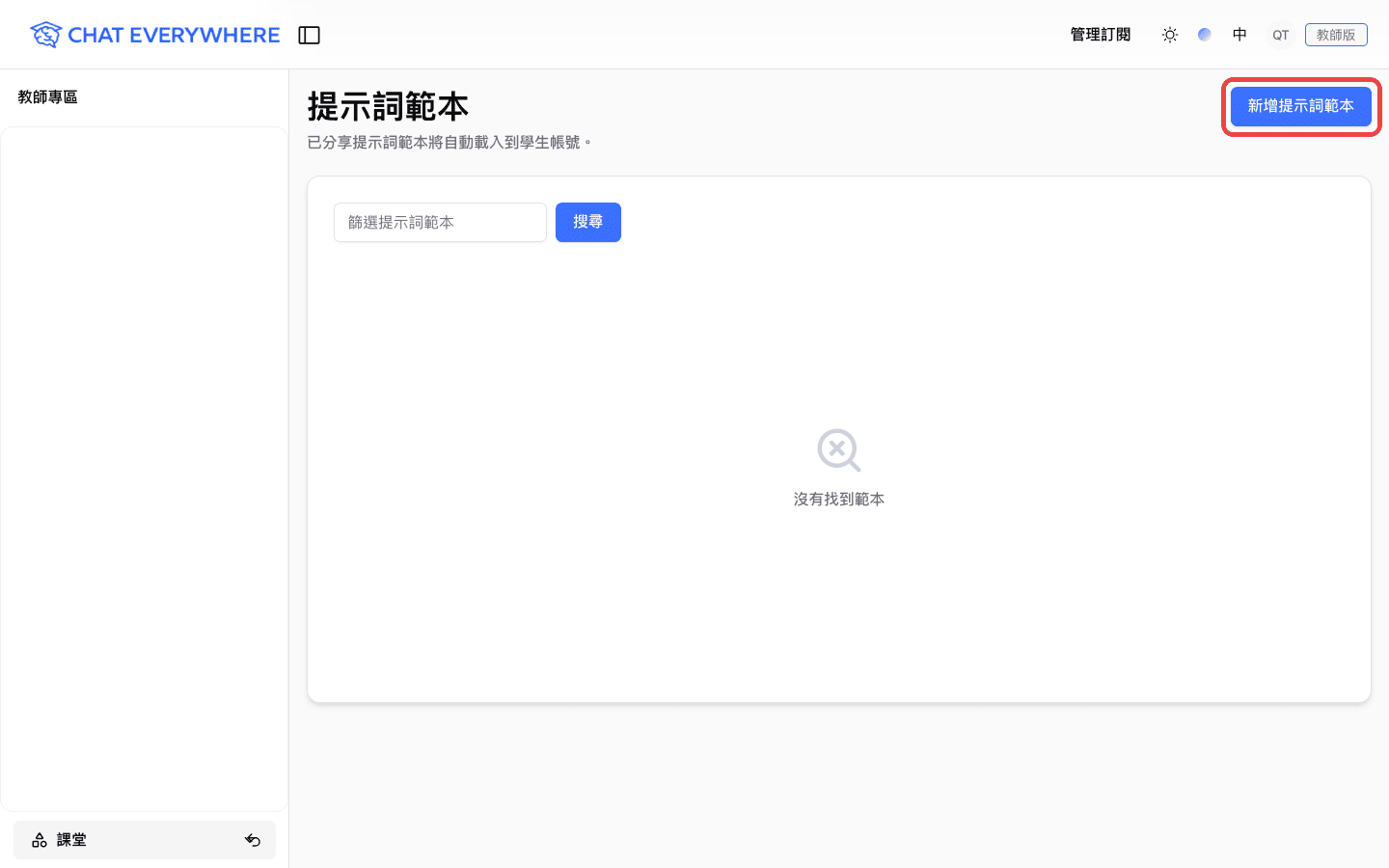Focus the 篩選提示詞範本 filter field
This screenshot has width=1389, height=868.
click(440, 222)
